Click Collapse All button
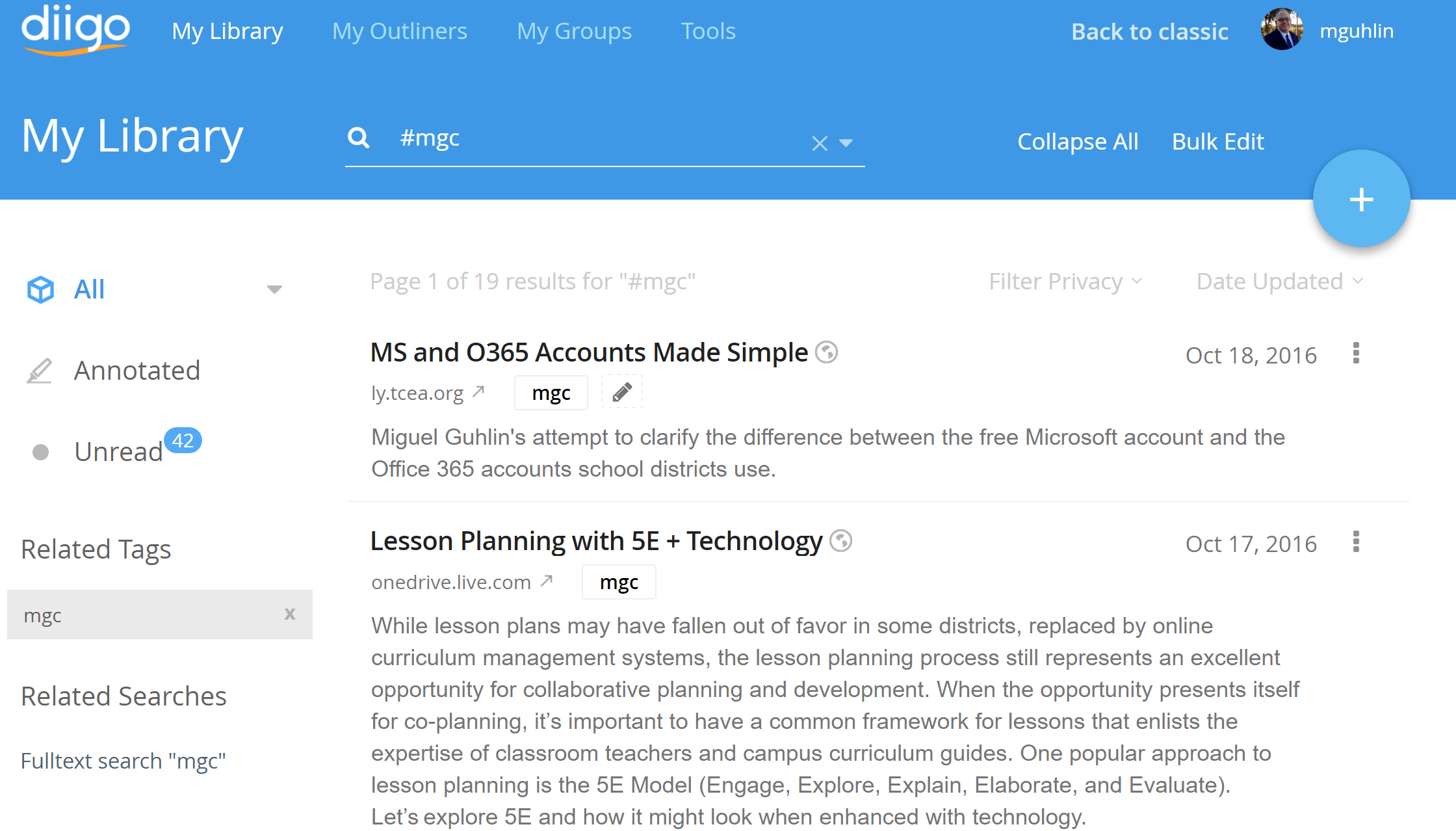1456x831 pixels. pyautogui.click(x=1078, y=141)
